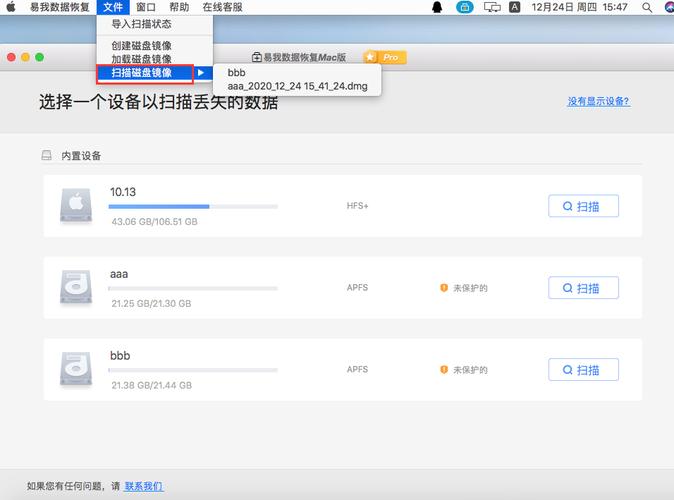
Task: Click the Pro star badge
Action: 385,57
